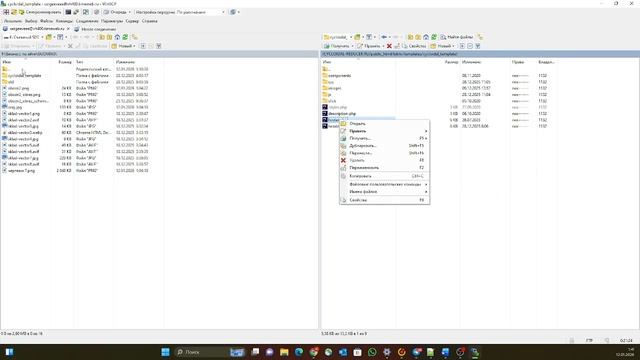Click remote panel select files plus icon
The height and width of the screenshot is (360, 640).
462,46
